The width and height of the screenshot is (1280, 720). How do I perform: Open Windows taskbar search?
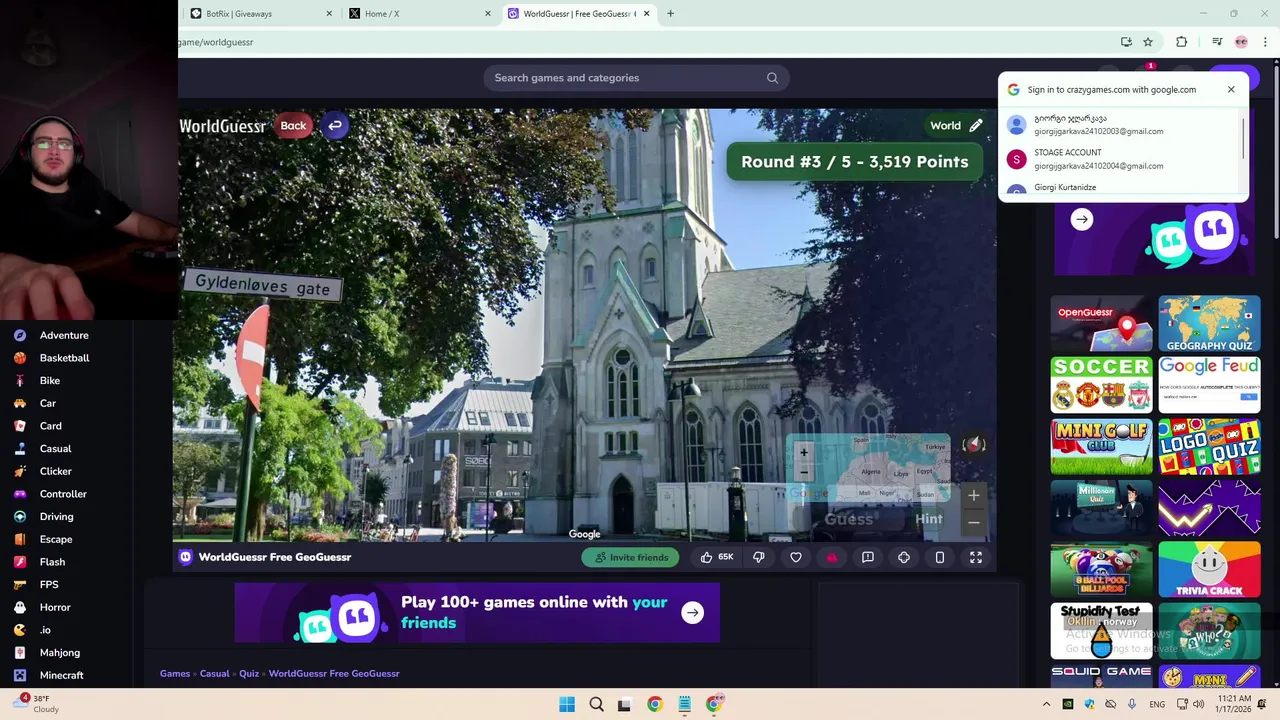[x=596, y=705]
